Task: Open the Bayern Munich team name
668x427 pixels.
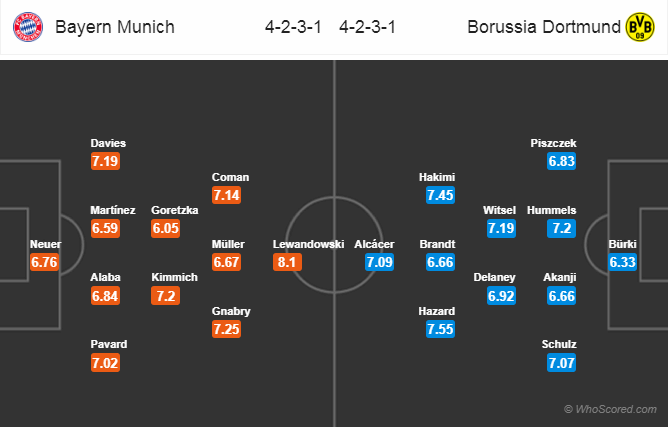Action: click(x=115, y=27)
